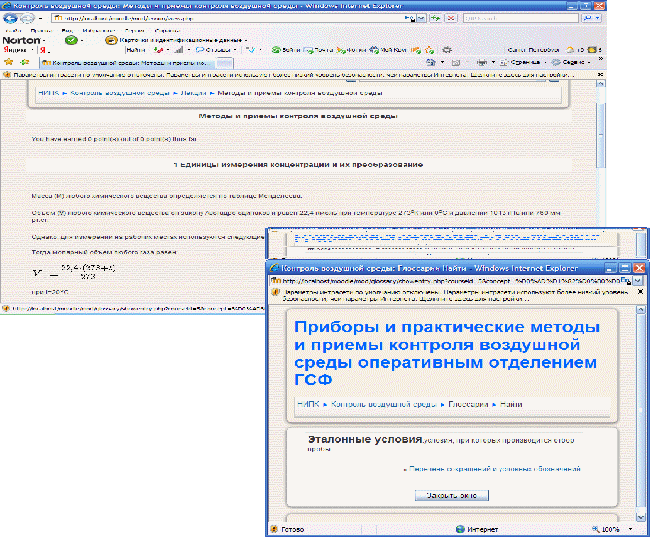Click the Norton logo on toolbar
Viewport: 650px width, 538px height.
(x=22, y=40)
